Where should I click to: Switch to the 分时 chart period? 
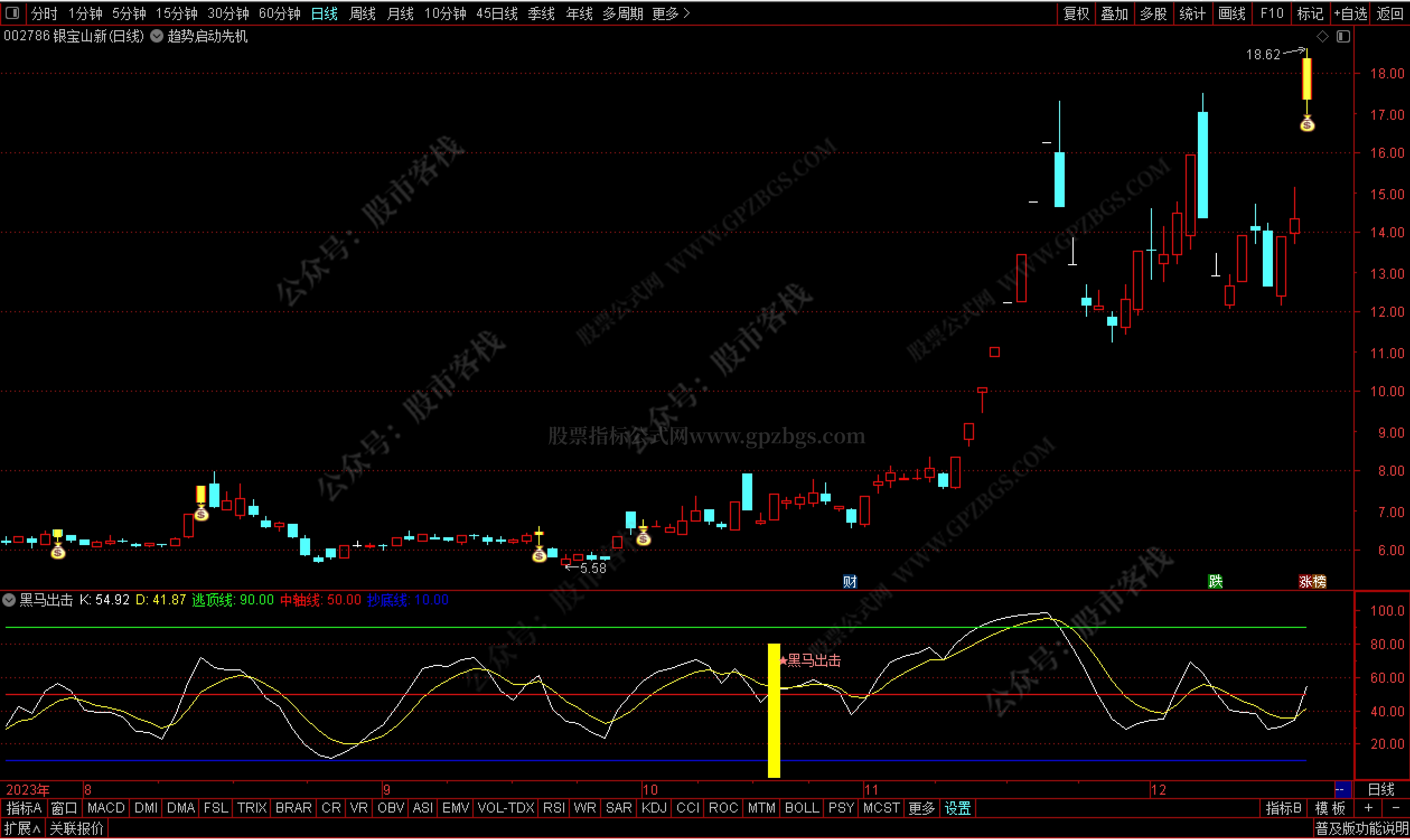point(44,13)
